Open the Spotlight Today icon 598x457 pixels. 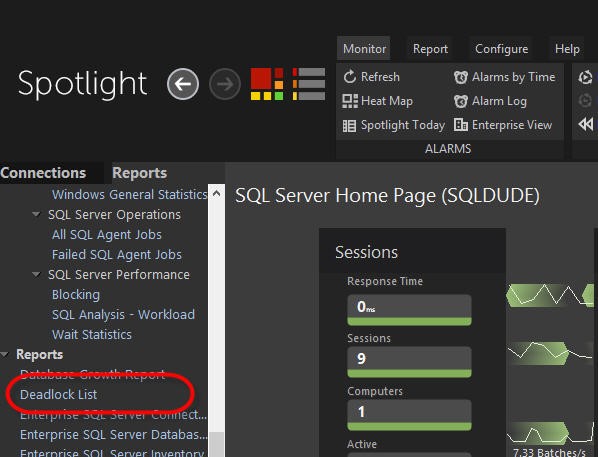349,126
